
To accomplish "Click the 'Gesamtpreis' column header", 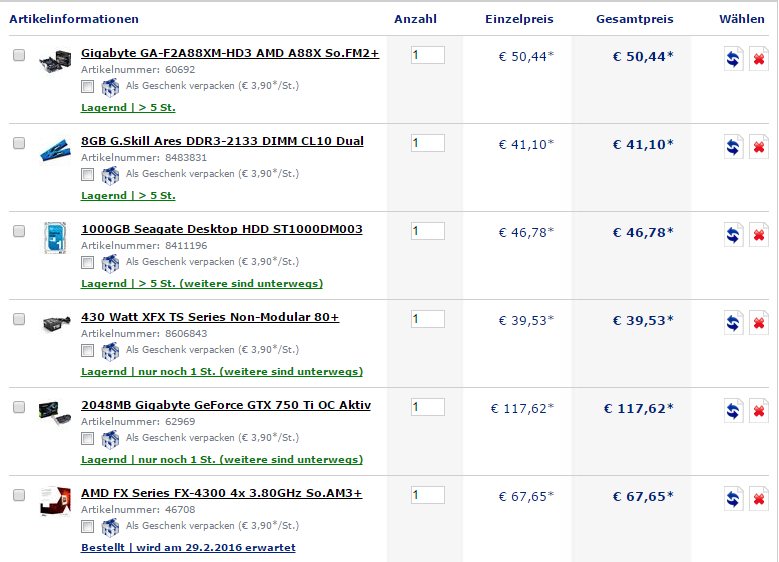I will coord(634,19).
